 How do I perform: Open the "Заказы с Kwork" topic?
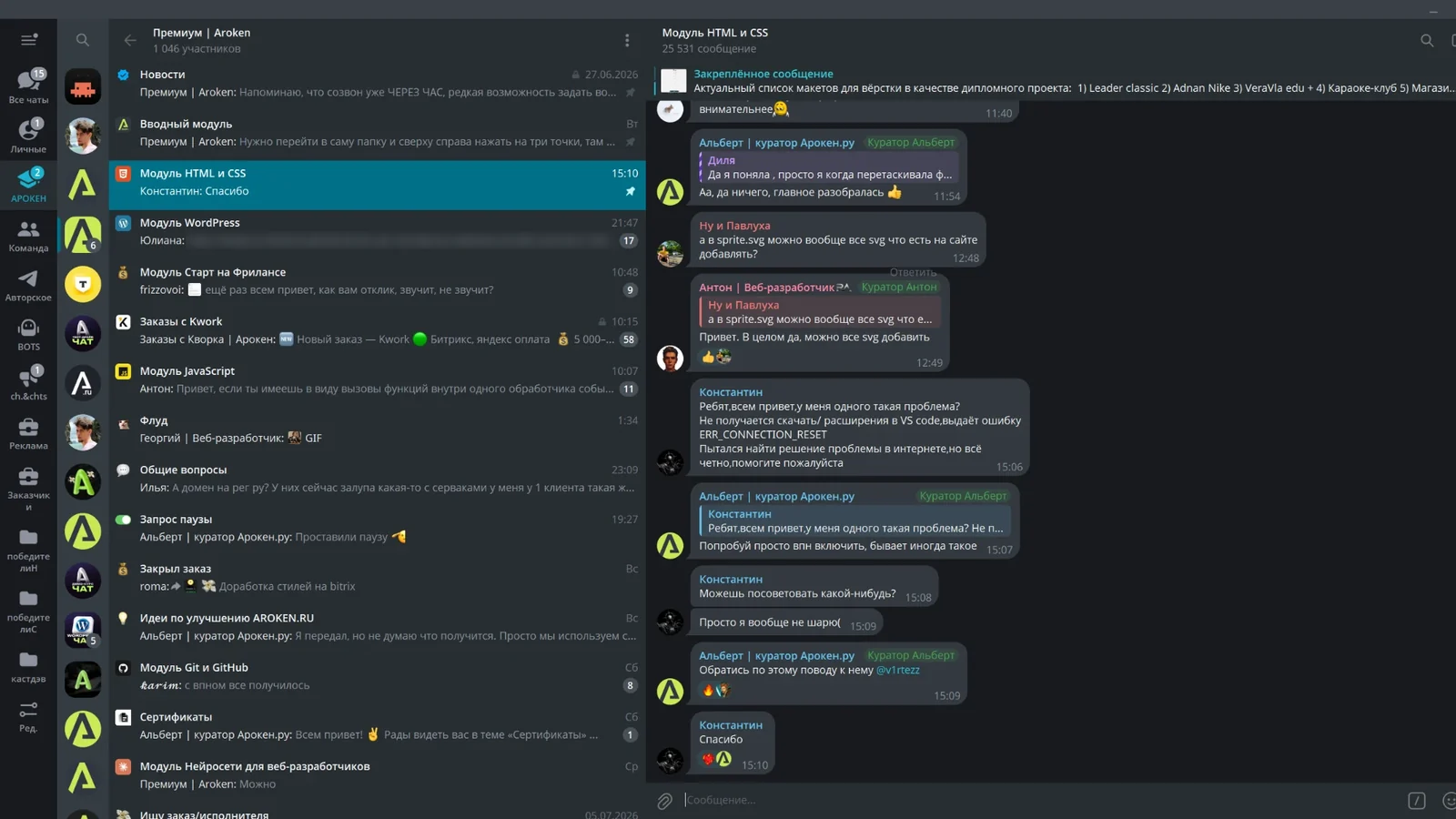click(378, 330)
